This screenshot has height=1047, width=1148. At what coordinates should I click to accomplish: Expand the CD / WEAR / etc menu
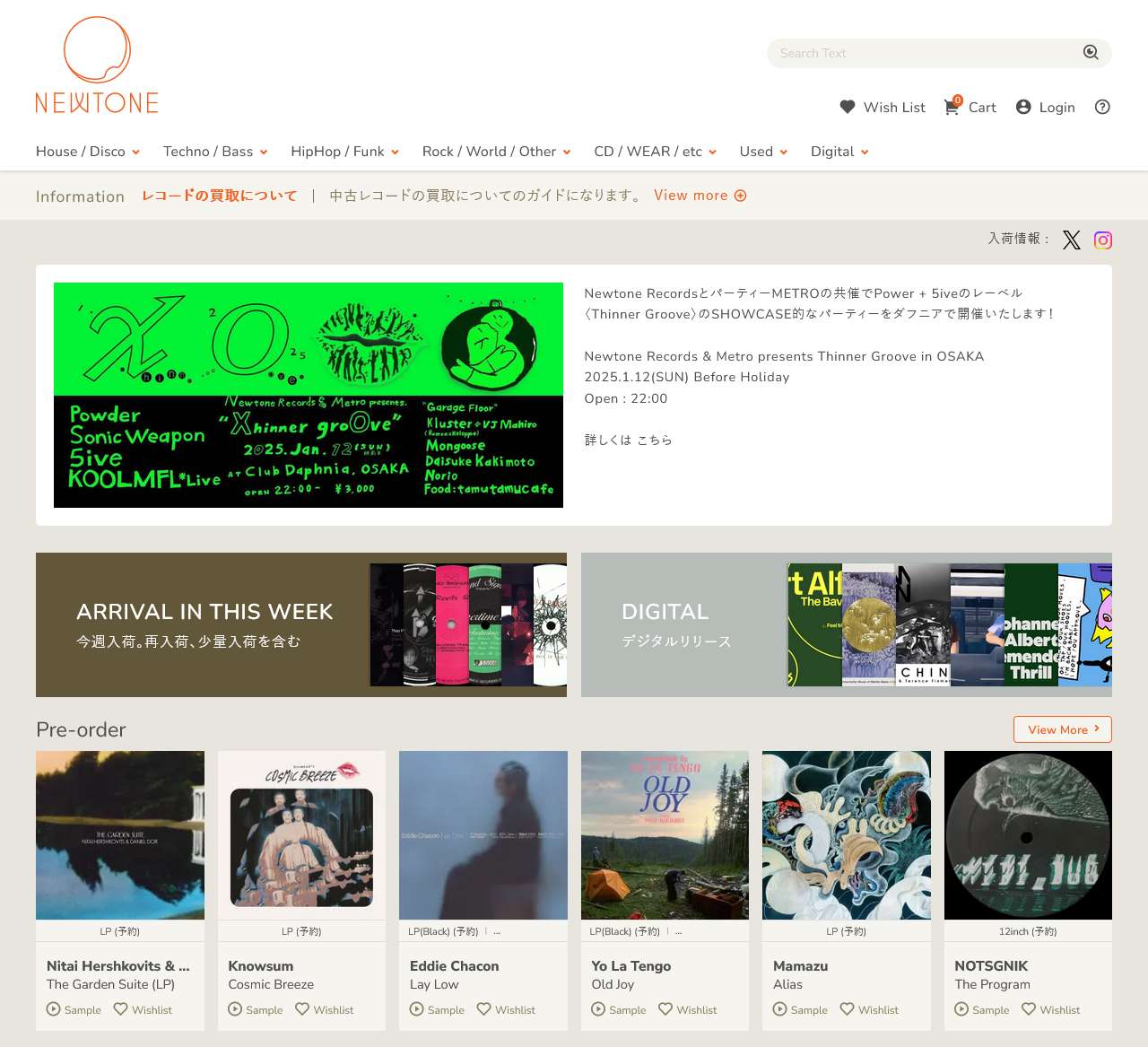tap(656, 152)
